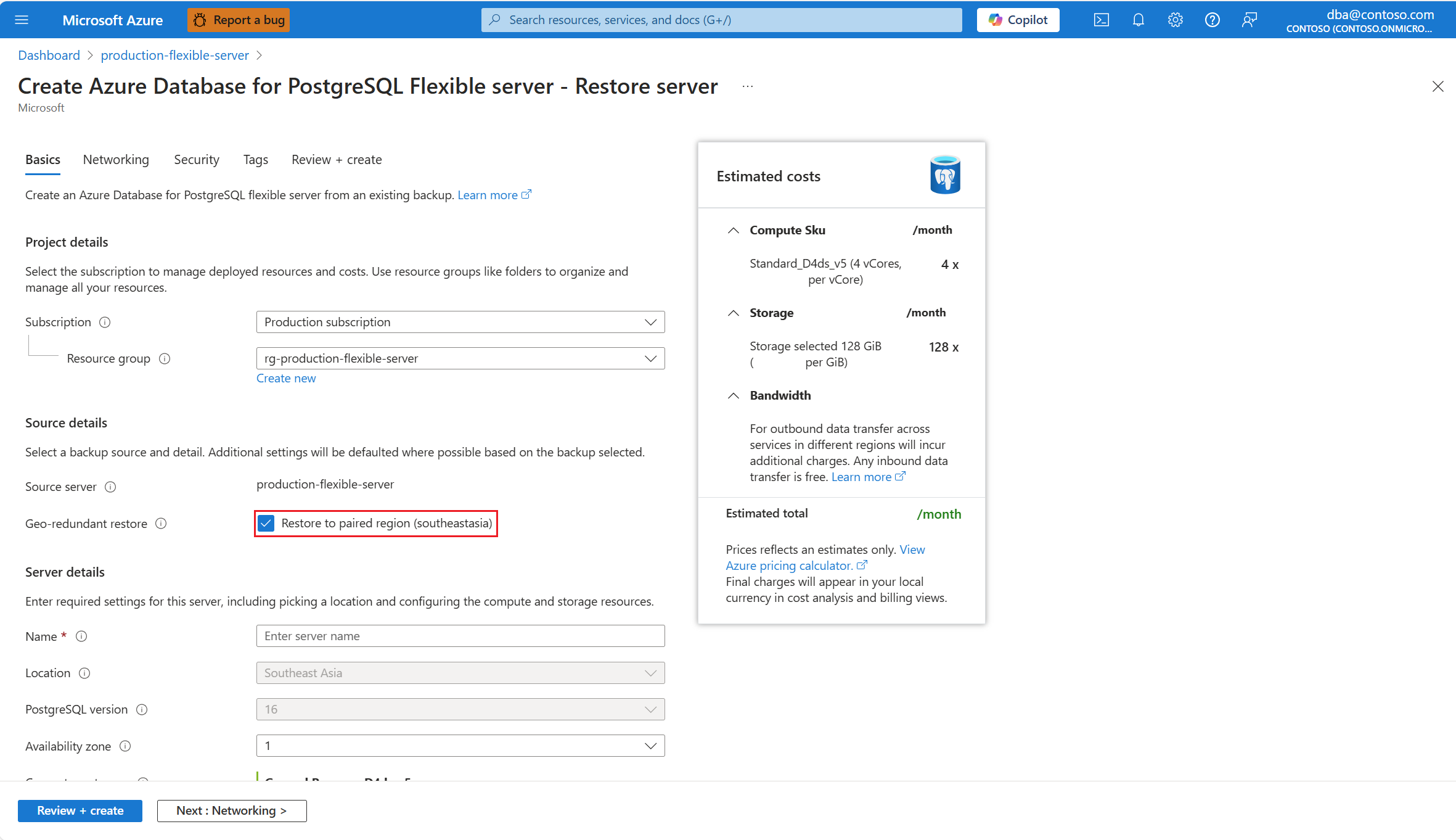Click the Enter server name field

pyautogui.click(x=460, y=636)
